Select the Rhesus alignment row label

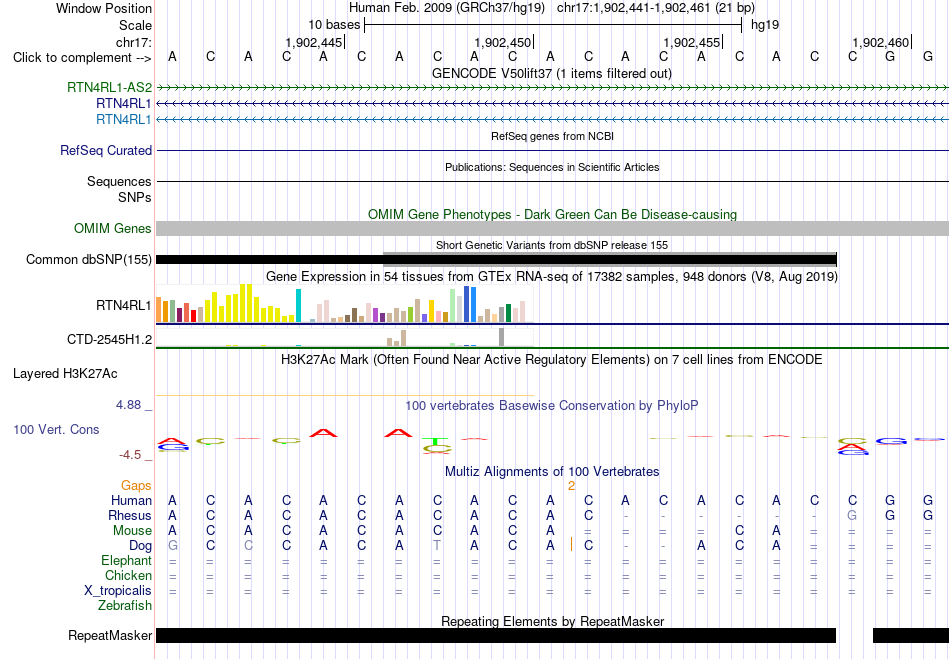pyautogui.click(x=130, y=515)
